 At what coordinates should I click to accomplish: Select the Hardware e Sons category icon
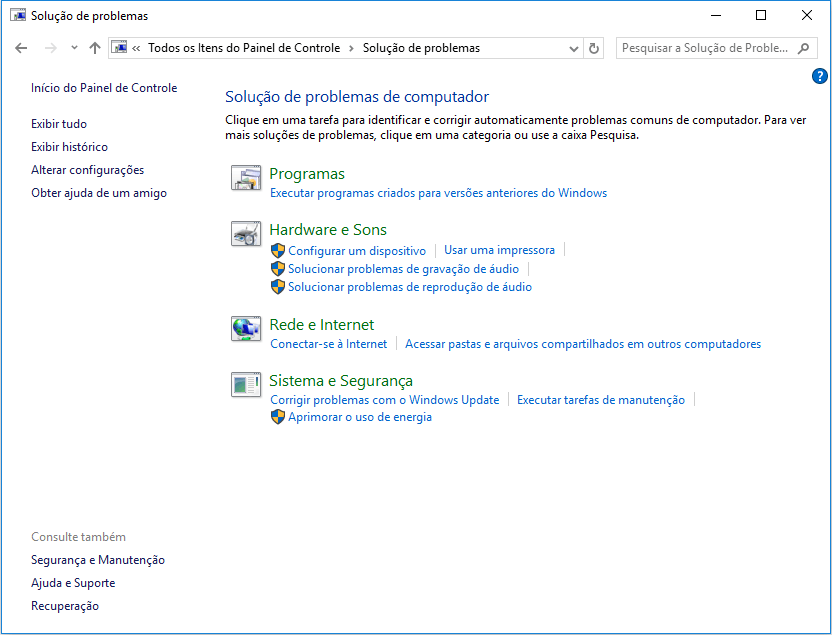point(245,234)
